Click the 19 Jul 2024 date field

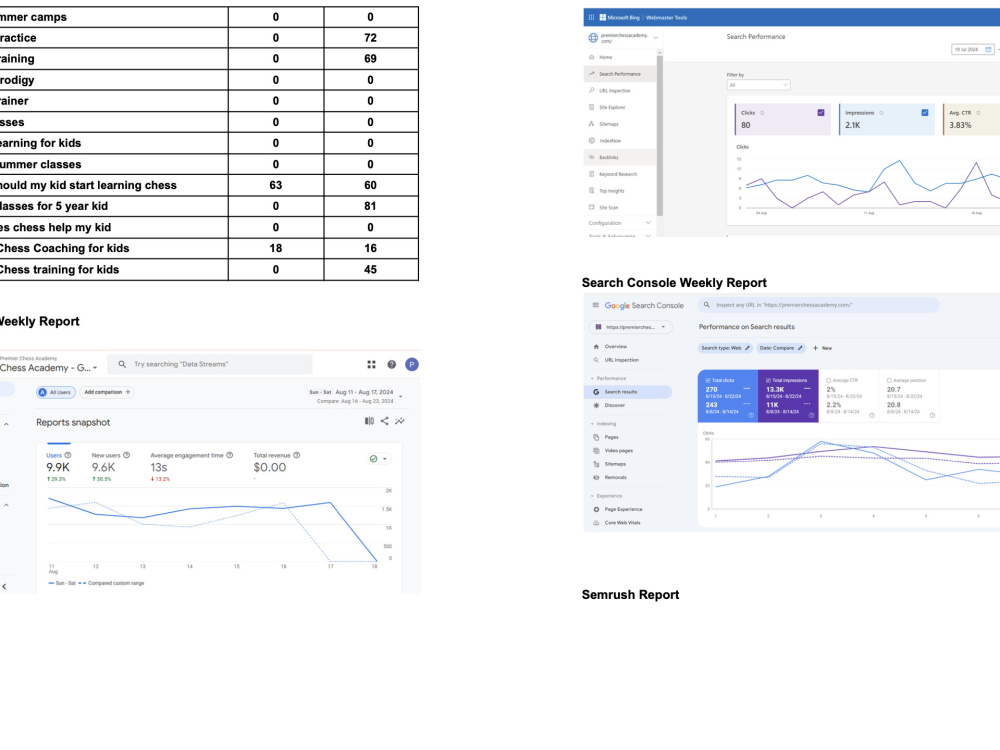973,49
